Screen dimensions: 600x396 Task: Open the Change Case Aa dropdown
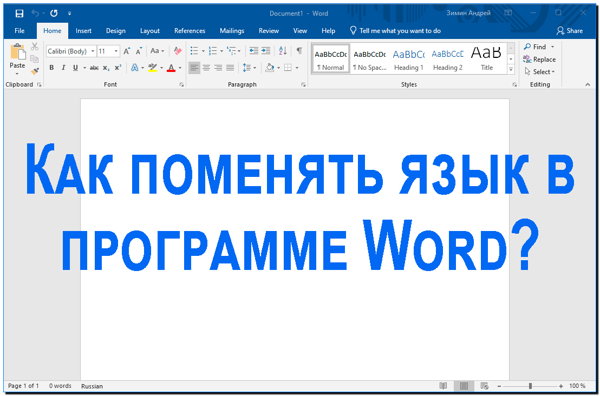[x=157, y=51]
